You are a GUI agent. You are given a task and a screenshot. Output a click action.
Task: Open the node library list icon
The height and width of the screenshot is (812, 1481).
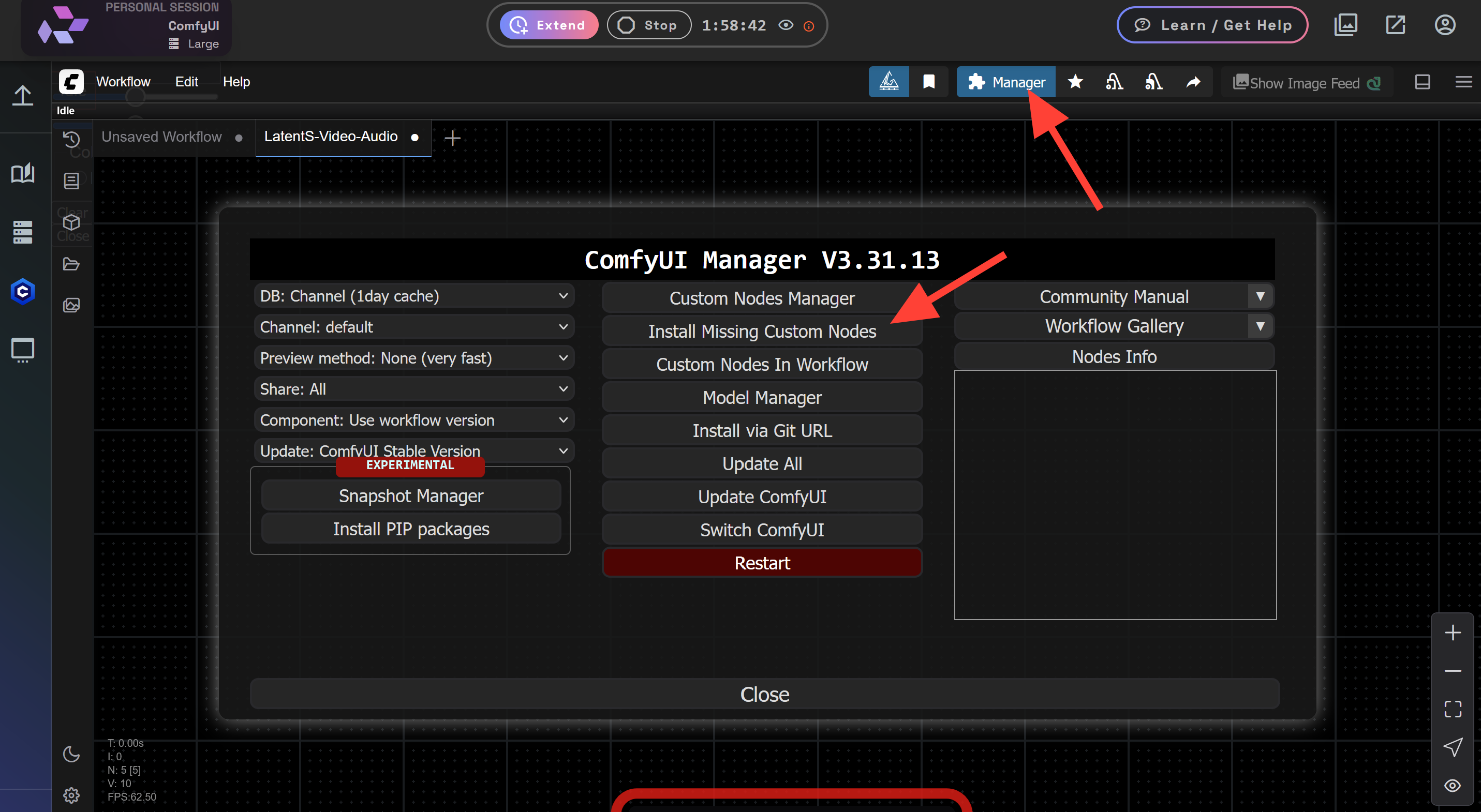click(71, 181)
